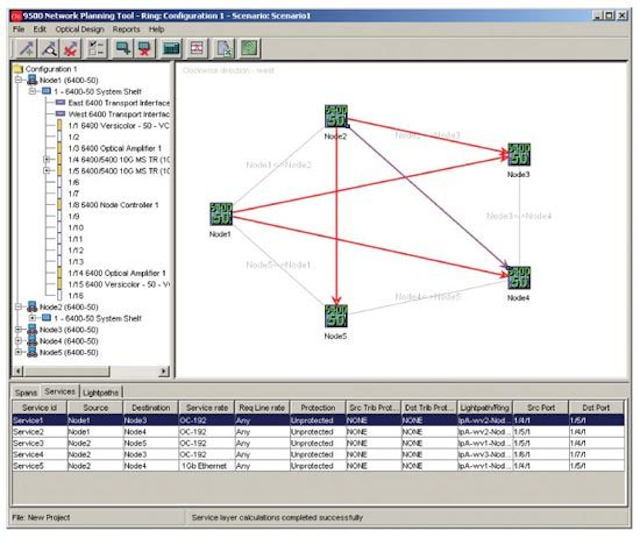
Task: Sort by the Src Port column header
Action: coord(541,408)
